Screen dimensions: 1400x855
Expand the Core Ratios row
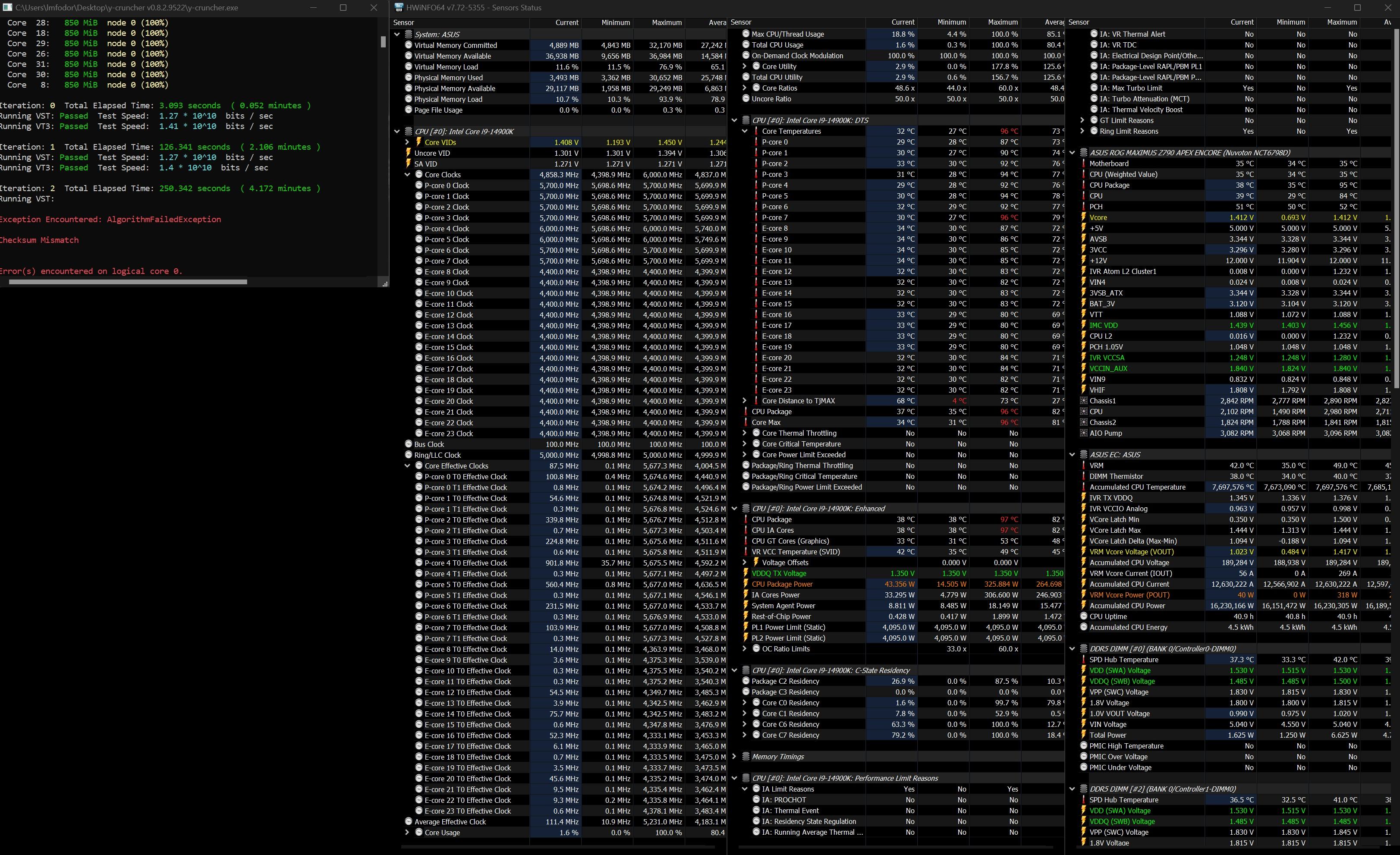tap(744, 88)
